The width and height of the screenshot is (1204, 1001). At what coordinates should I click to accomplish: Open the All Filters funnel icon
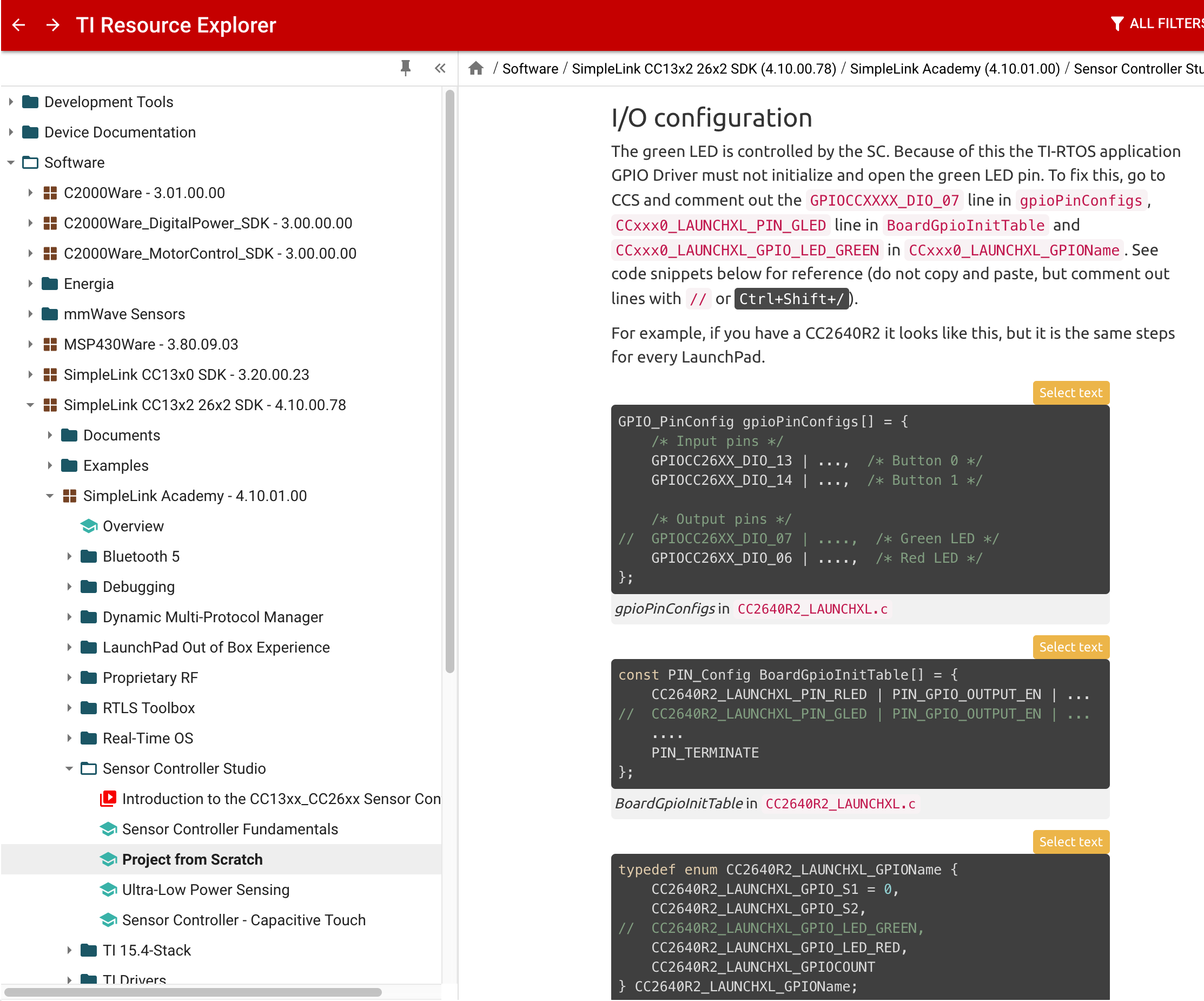[1116, 23]
